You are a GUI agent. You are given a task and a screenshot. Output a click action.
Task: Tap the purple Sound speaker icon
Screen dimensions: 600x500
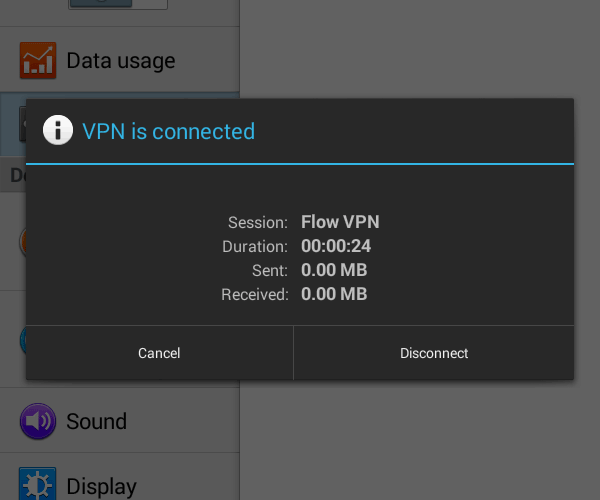coord(38,421)
